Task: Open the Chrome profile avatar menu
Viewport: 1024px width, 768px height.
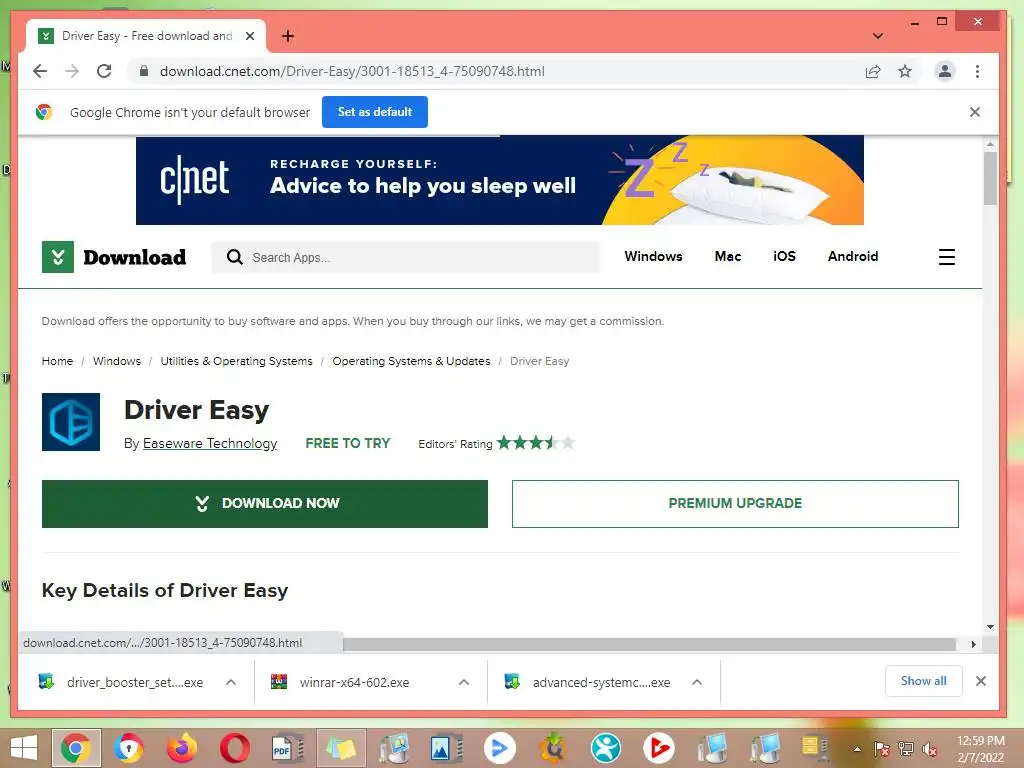Action: click(944, 71)
